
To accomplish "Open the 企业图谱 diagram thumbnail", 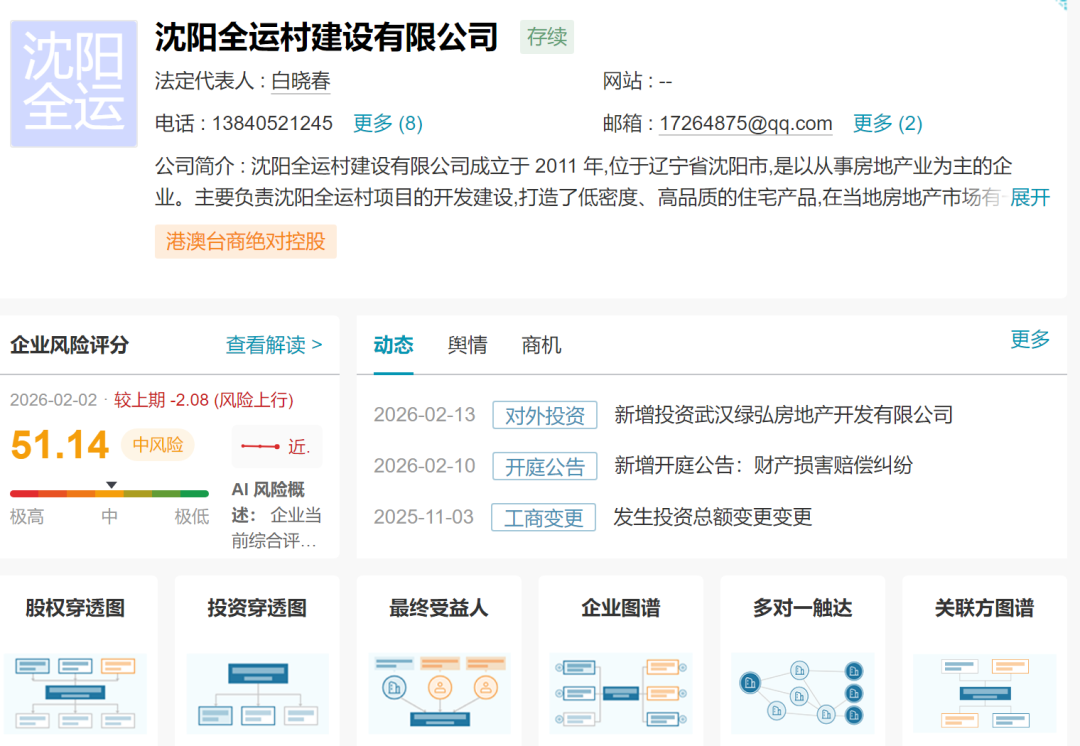I will [621, 694].
